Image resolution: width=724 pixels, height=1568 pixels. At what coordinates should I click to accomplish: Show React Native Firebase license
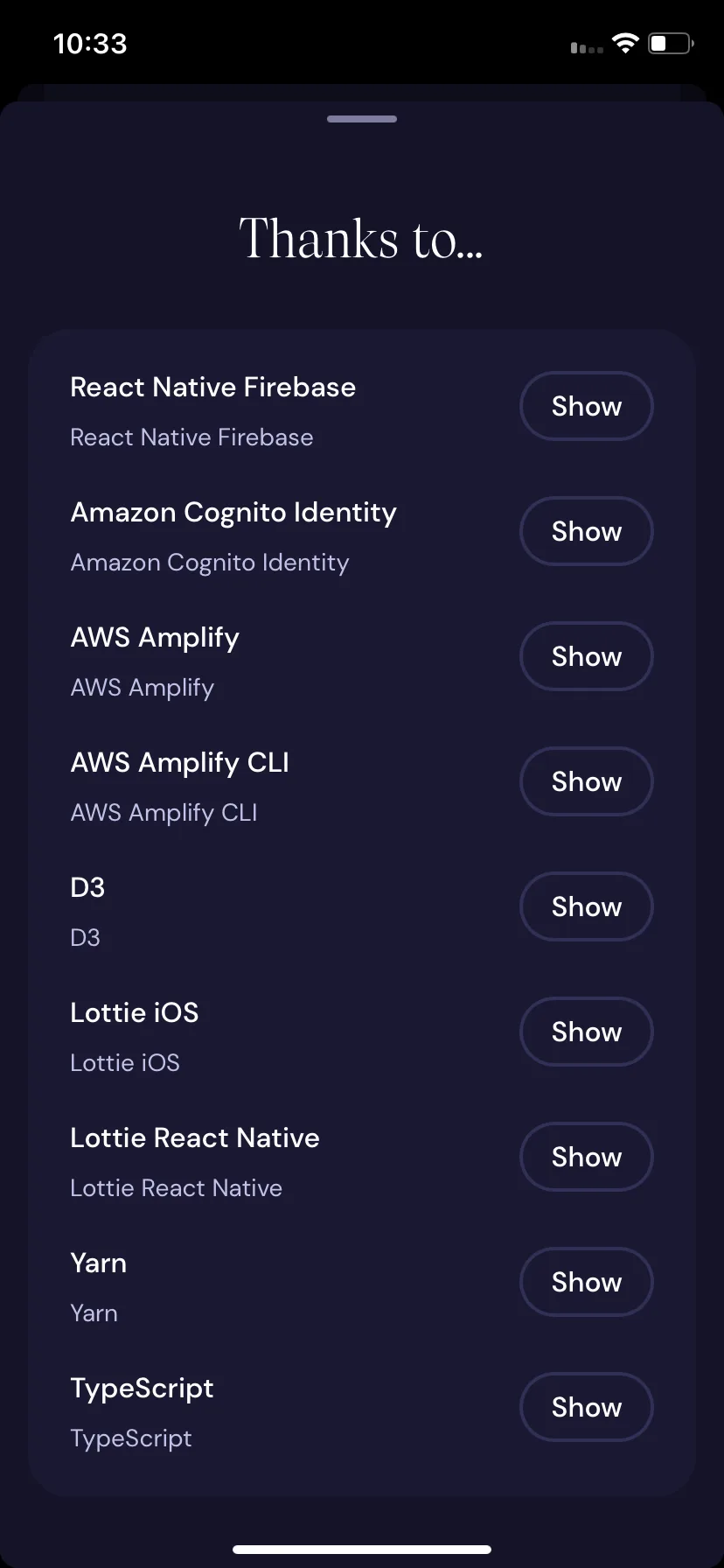click(x=587, y=406)
